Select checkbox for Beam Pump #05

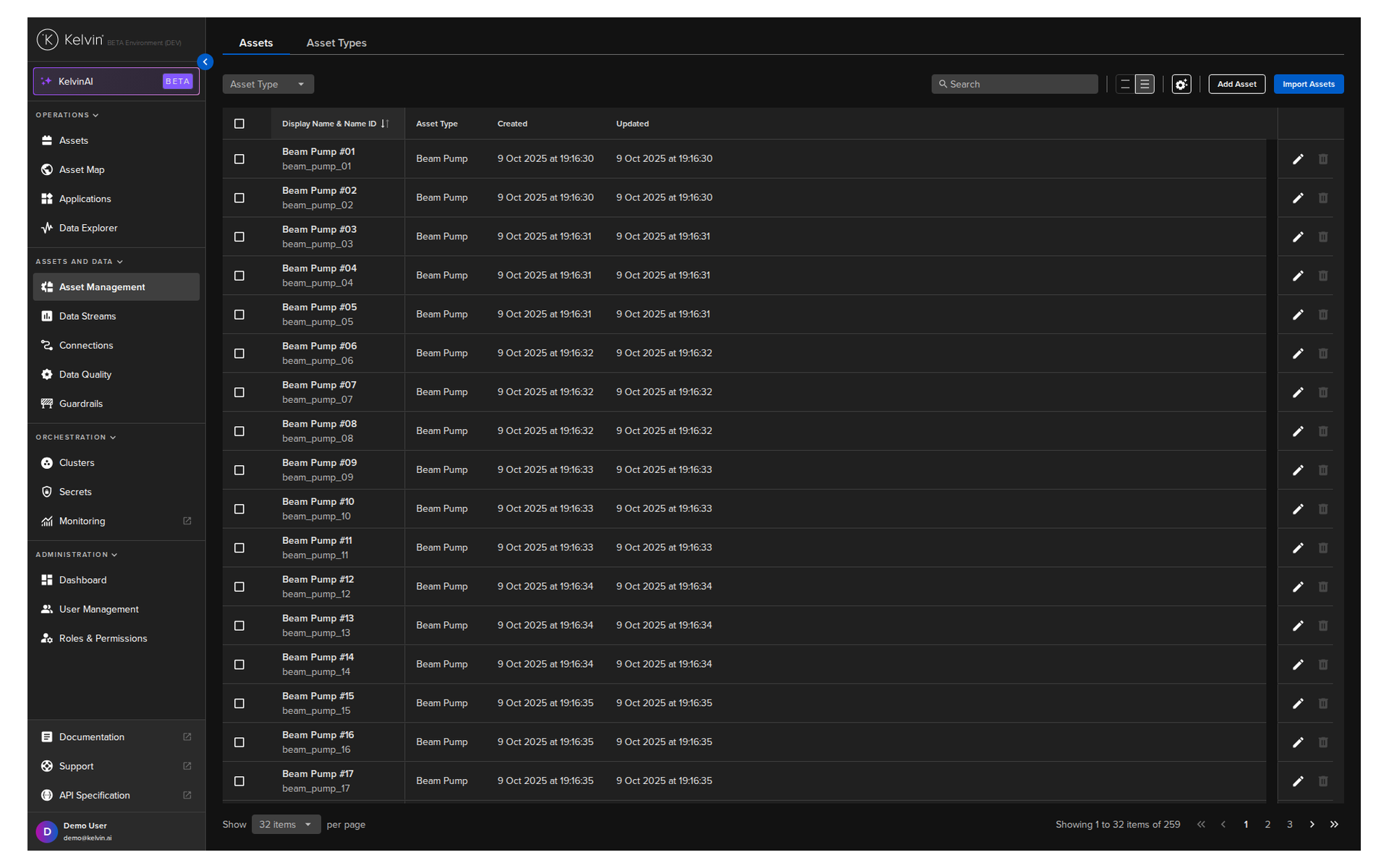tap(239, 315)
